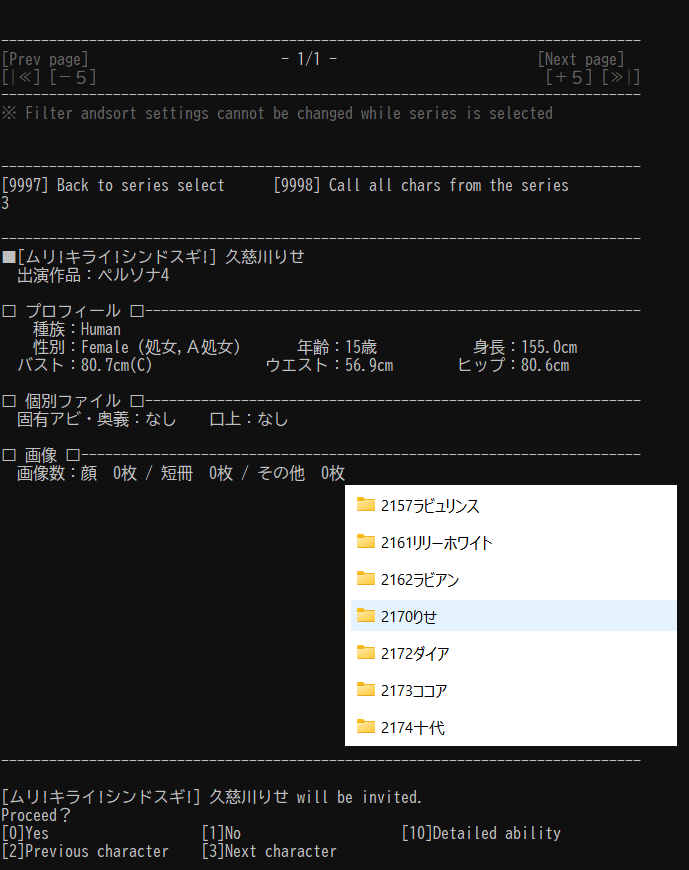Click the [Next page] link

[581, 59]
